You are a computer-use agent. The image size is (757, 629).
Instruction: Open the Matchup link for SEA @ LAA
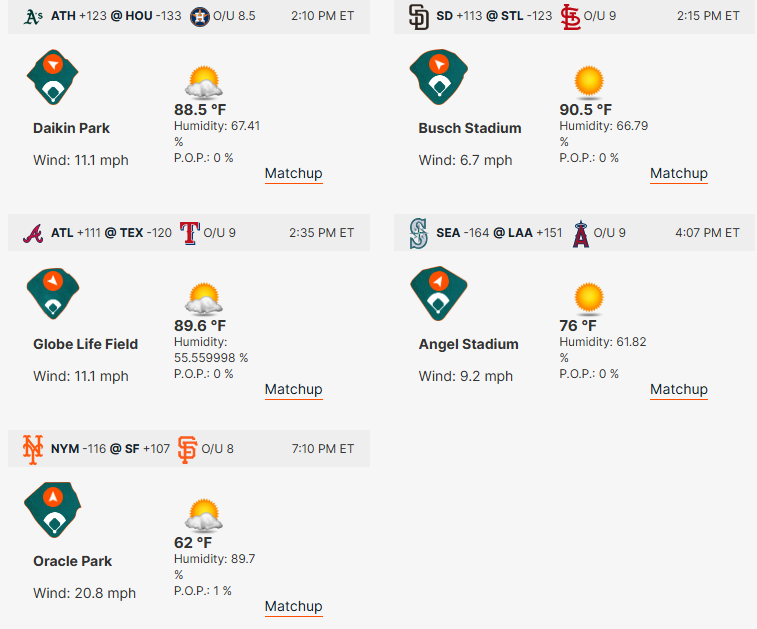click(678, 389)
